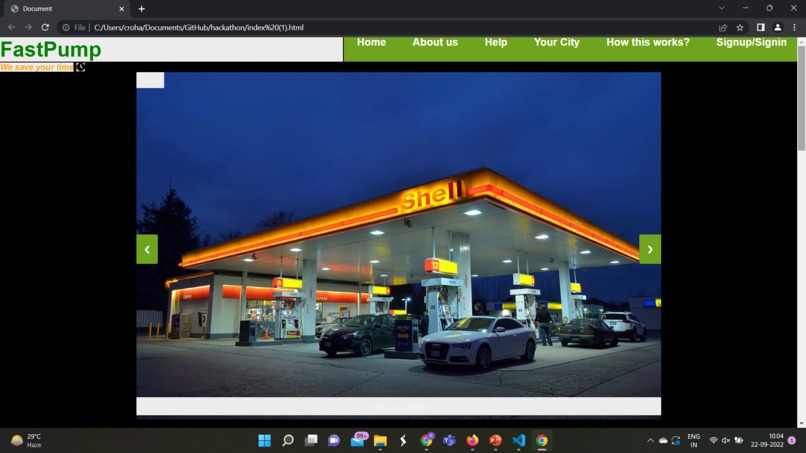Open Firefox from the taskbar

(472, 441)
